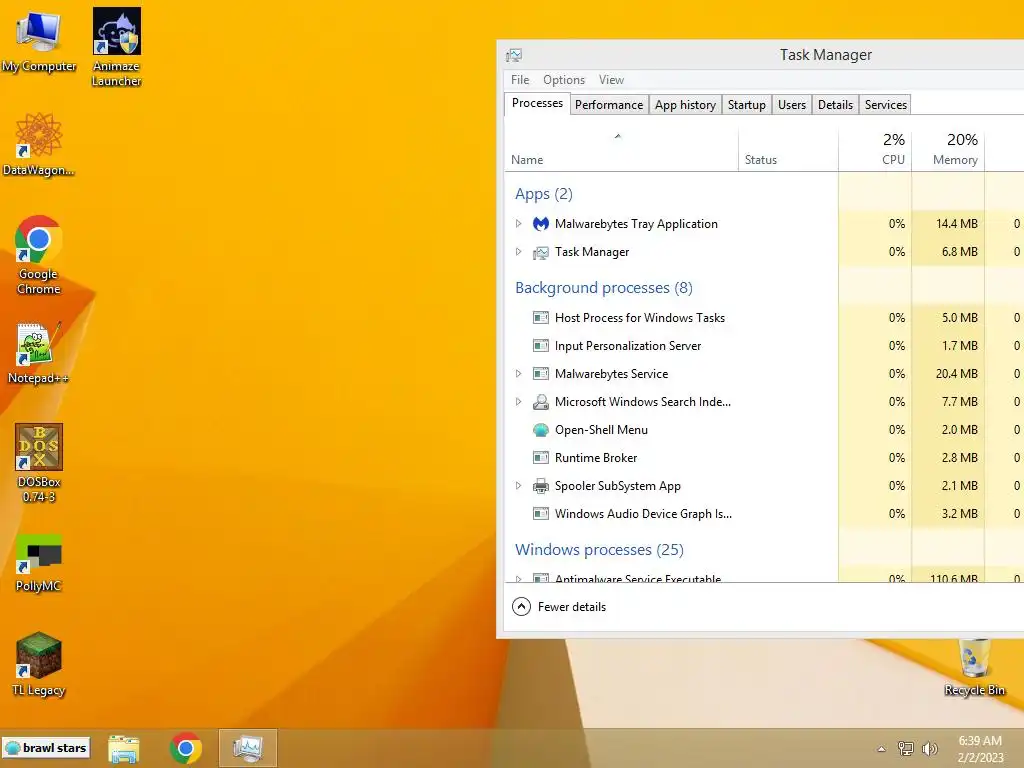Open the File menu in Task Manager
Screen dimensions: 1024x768
[520, 80]
